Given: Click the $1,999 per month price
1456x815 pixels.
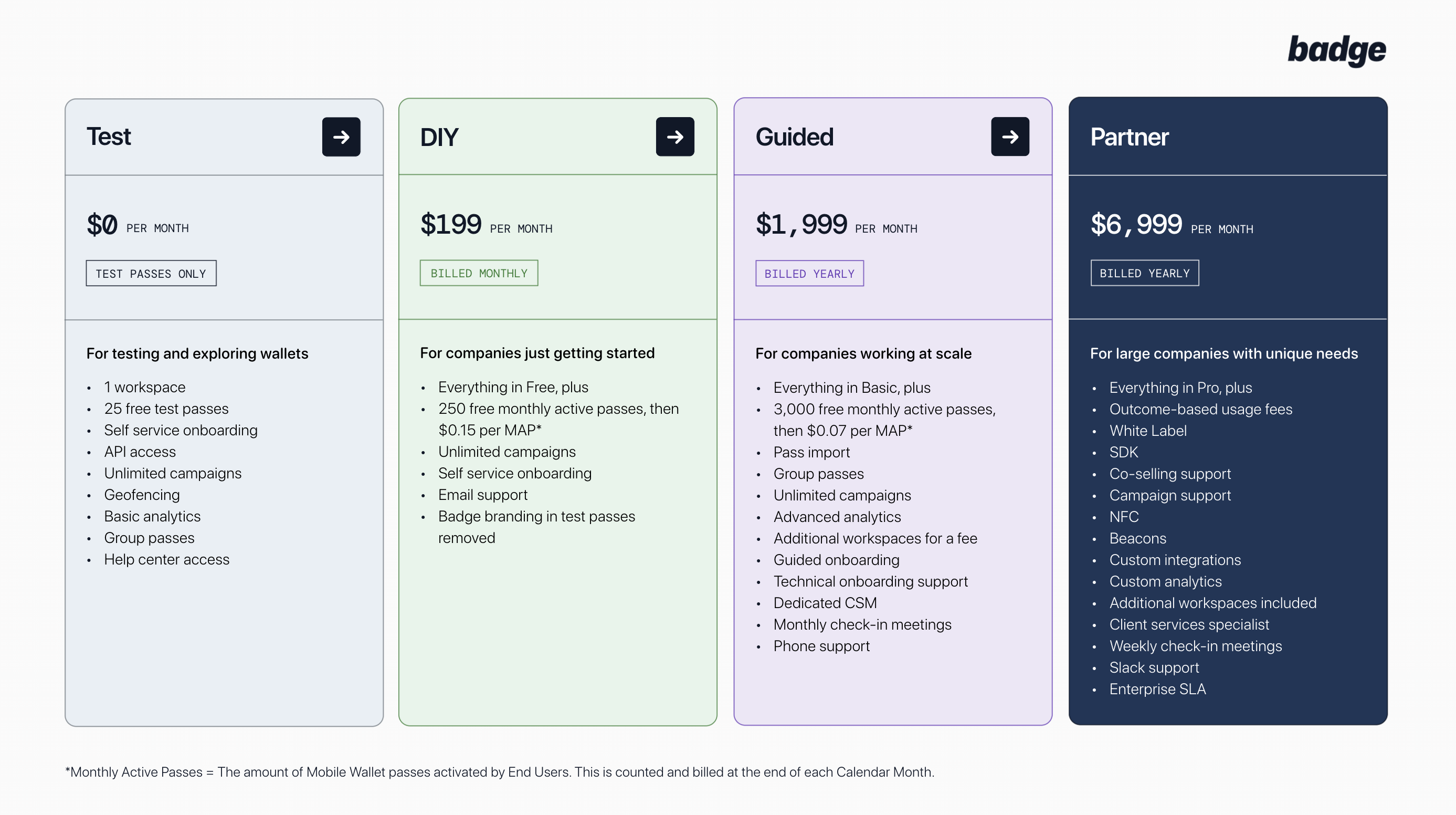Looking at the screenshot, I should 836,225.
